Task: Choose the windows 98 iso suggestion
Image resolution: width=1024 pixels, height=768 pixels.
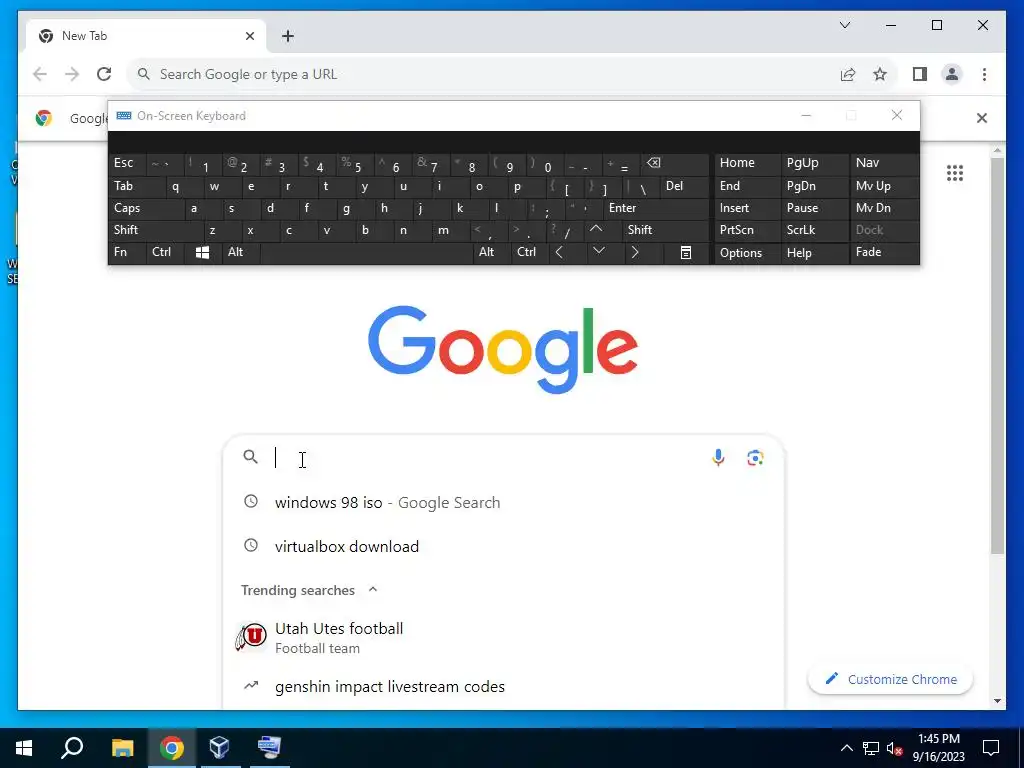Action: [x=503, y=502]
